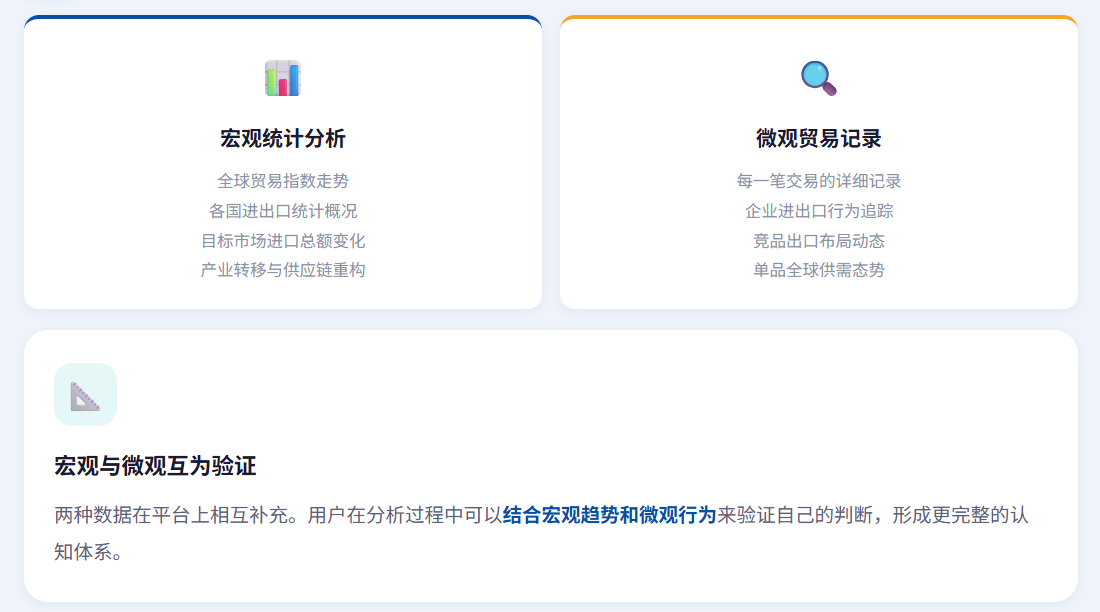
Task: Click the bar chart icon above 宏观统计分析
Action: [283, 78]
